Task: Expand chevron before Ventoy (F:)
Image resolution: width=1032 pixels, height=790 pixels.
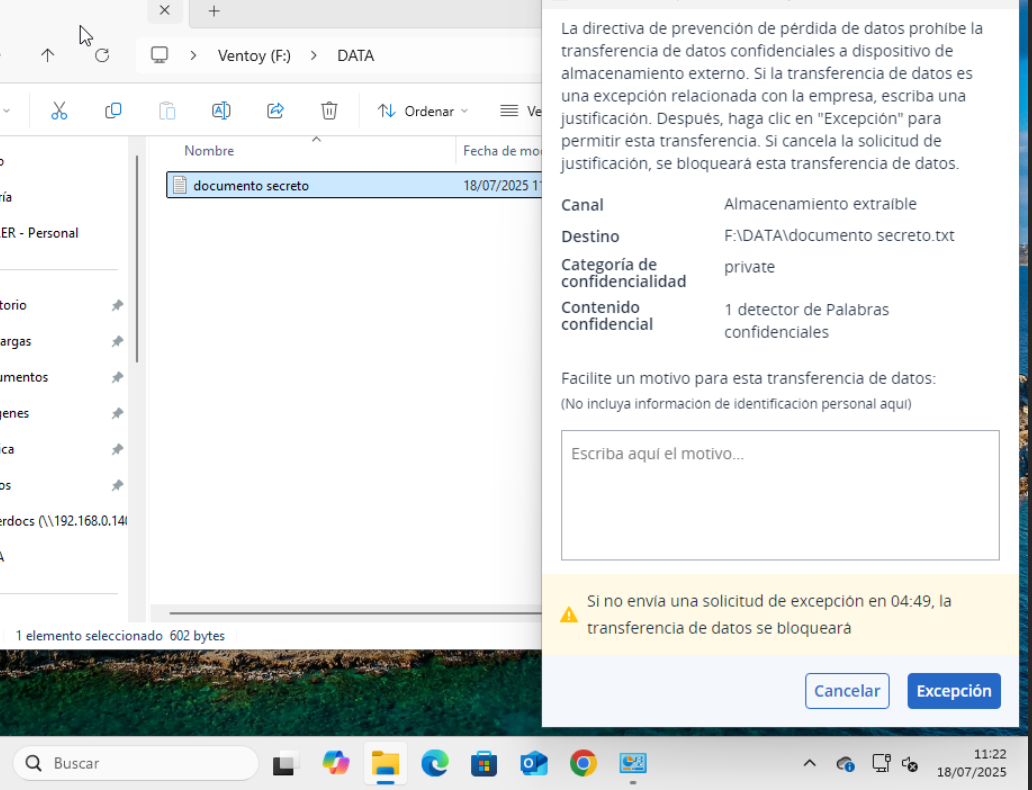Action: (193, 55)
